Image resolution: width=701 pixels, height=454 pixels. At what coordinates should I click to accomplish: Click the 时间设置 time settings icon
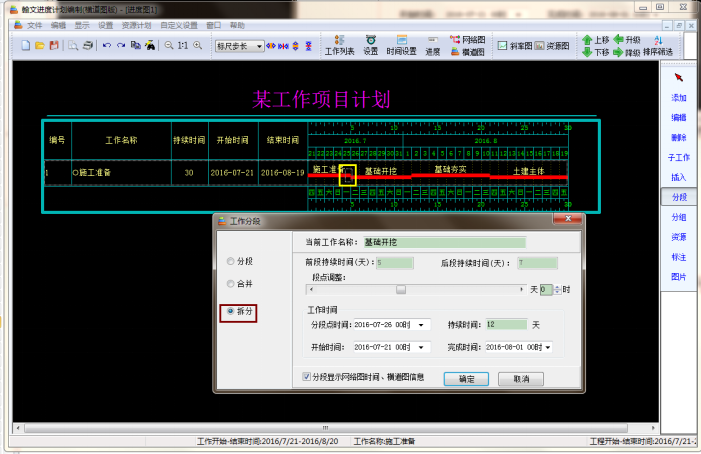coord(401,45)
